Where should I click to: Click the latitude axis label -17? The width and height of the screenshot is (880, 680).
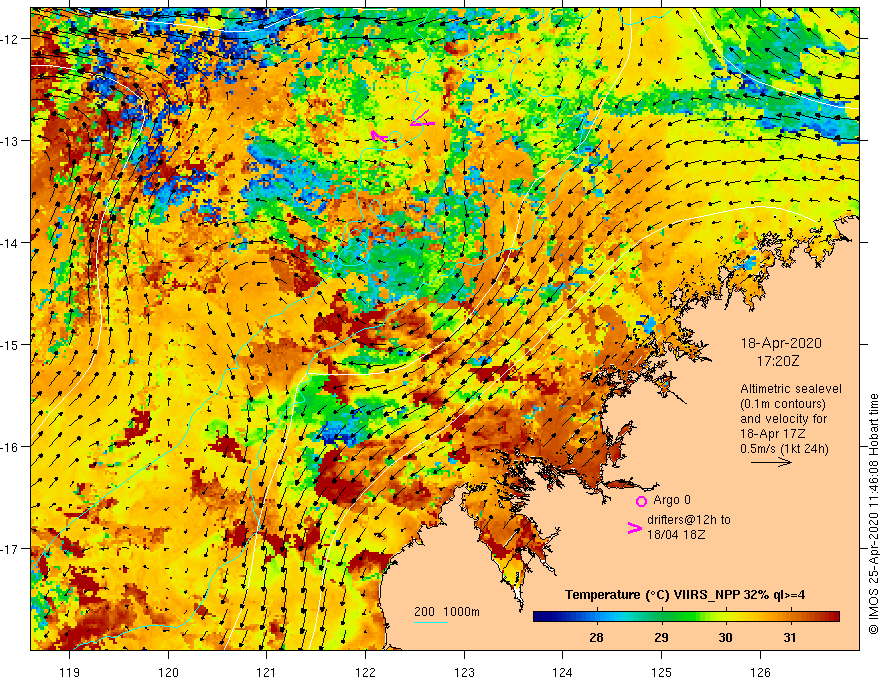pyautogui.click(x=10, y=549)
